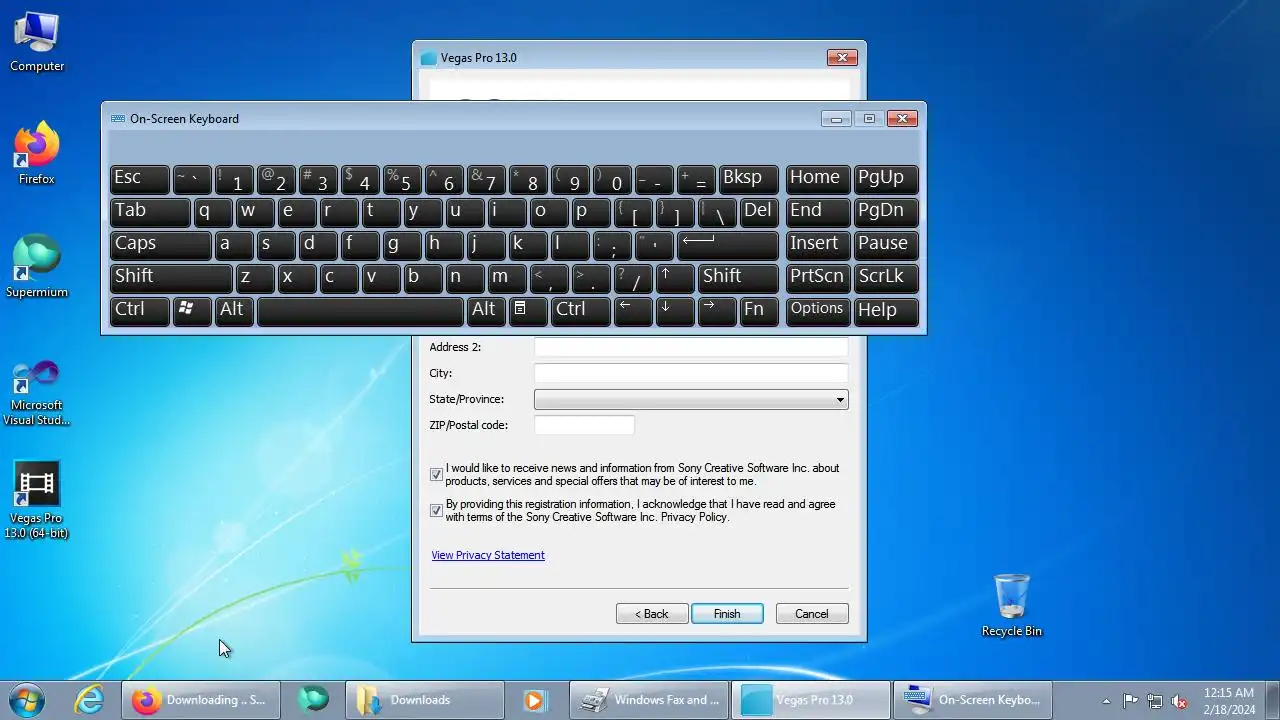The image size is (1280, 720).
Task: Click the down arrow key on keyboard
Action: (676, 310)
